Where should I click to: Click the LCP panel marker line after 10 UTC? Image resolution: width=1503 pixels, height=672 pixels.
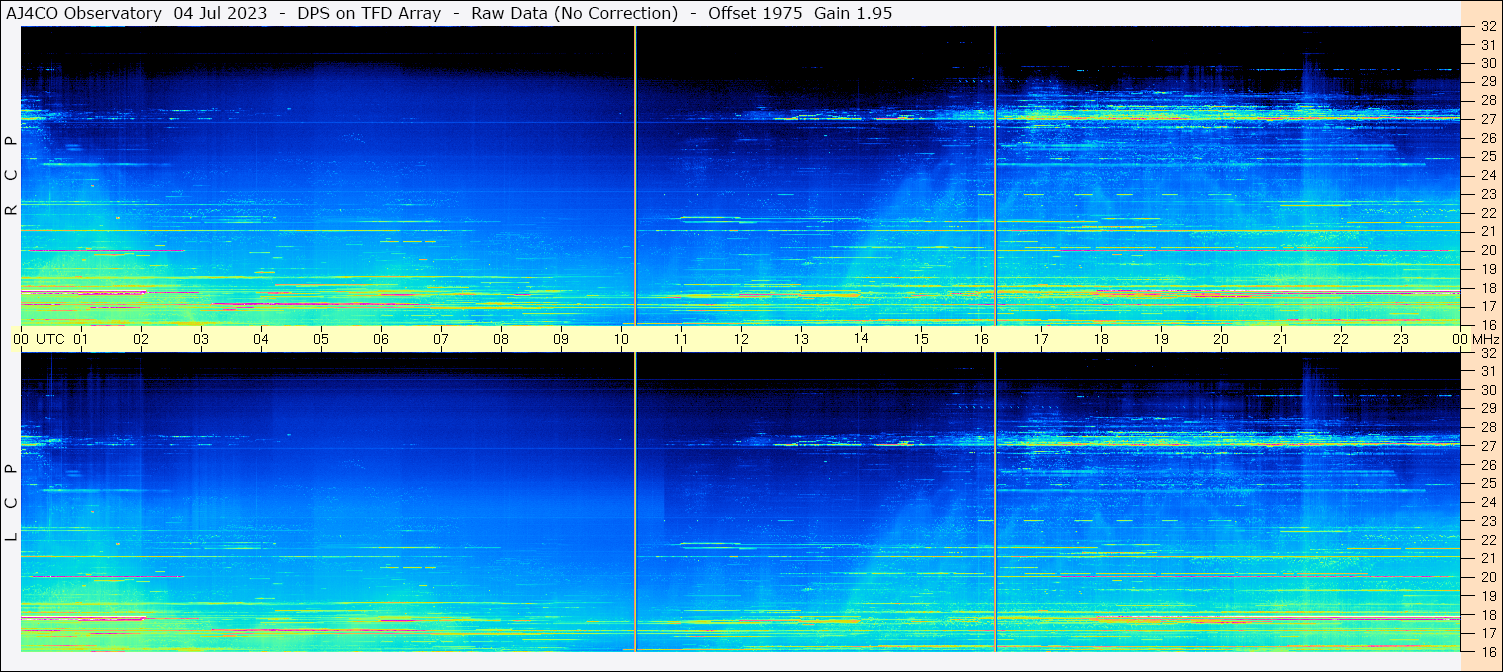pyautogui.click(x=635, y=502)
